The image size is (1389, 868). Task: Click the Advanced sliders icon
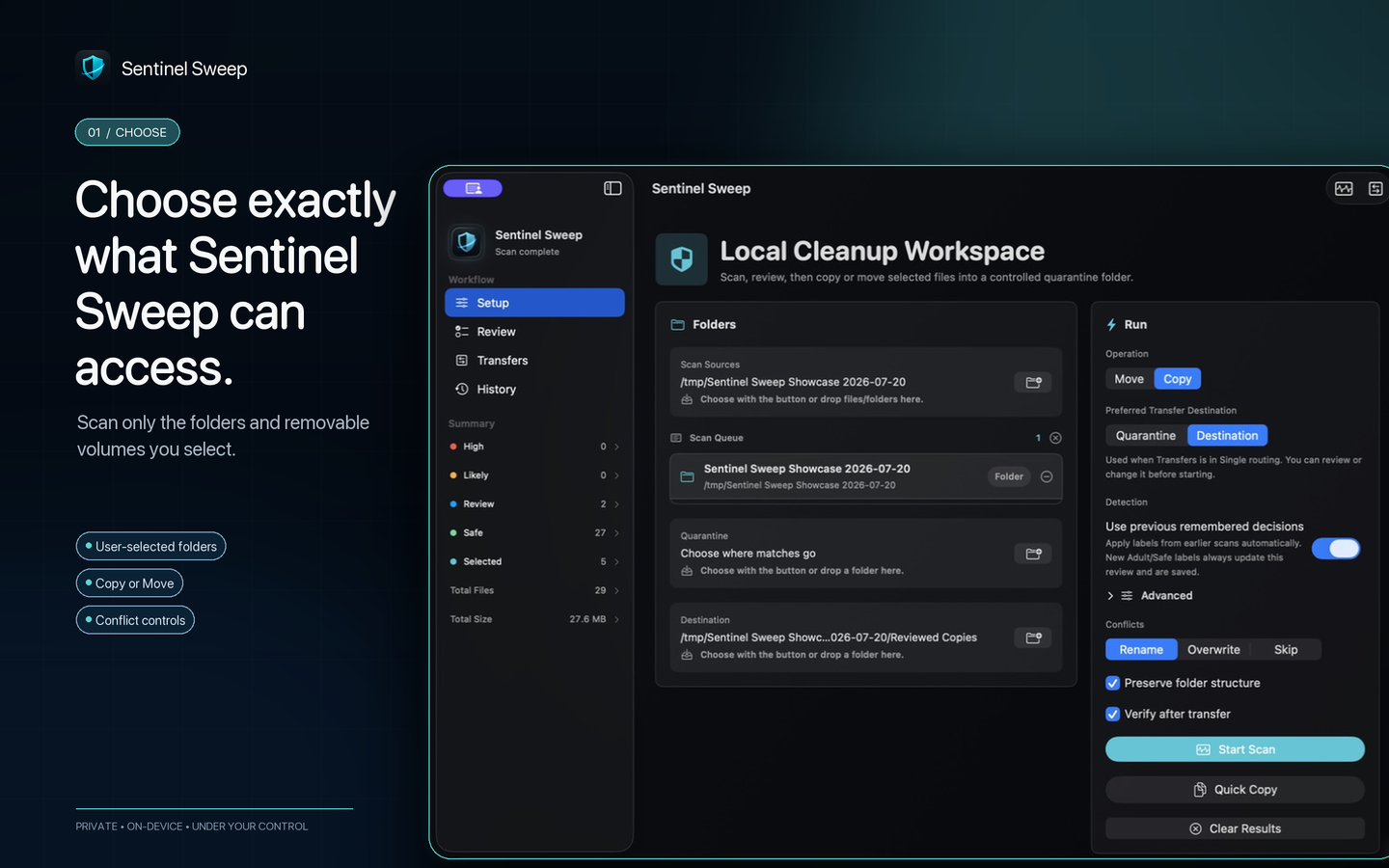click(x=1127, y=596)
